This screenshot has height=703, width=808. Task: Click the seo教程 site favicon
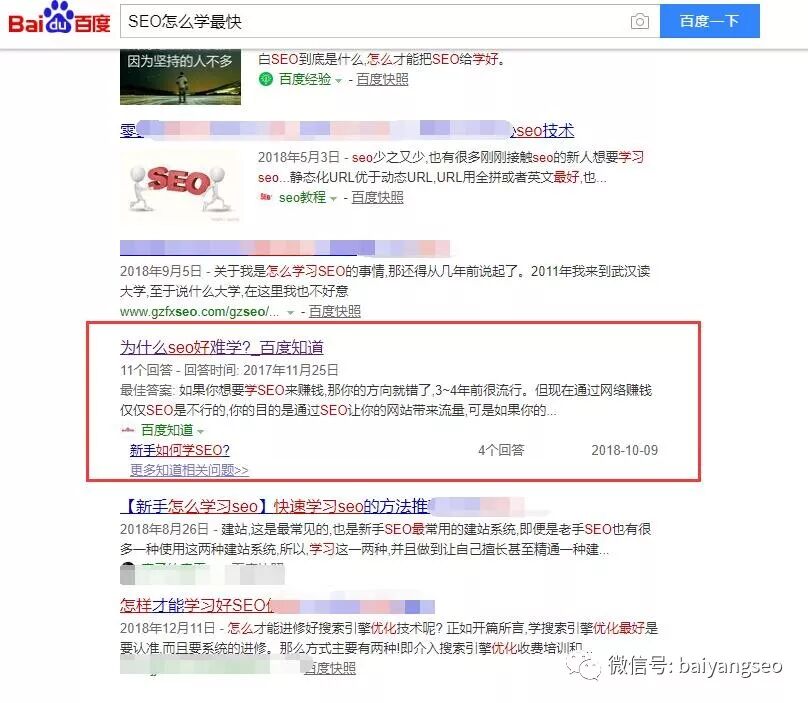265,197
